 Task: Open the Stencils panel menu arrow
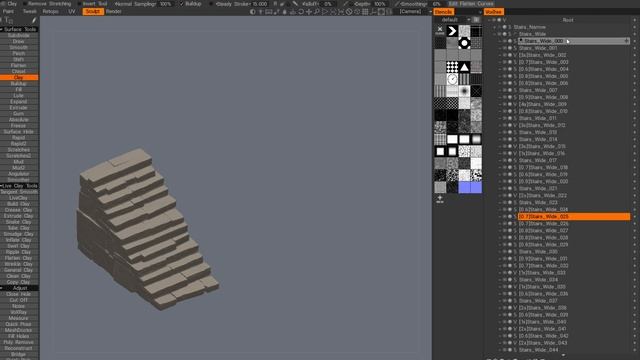pos(480,12)
